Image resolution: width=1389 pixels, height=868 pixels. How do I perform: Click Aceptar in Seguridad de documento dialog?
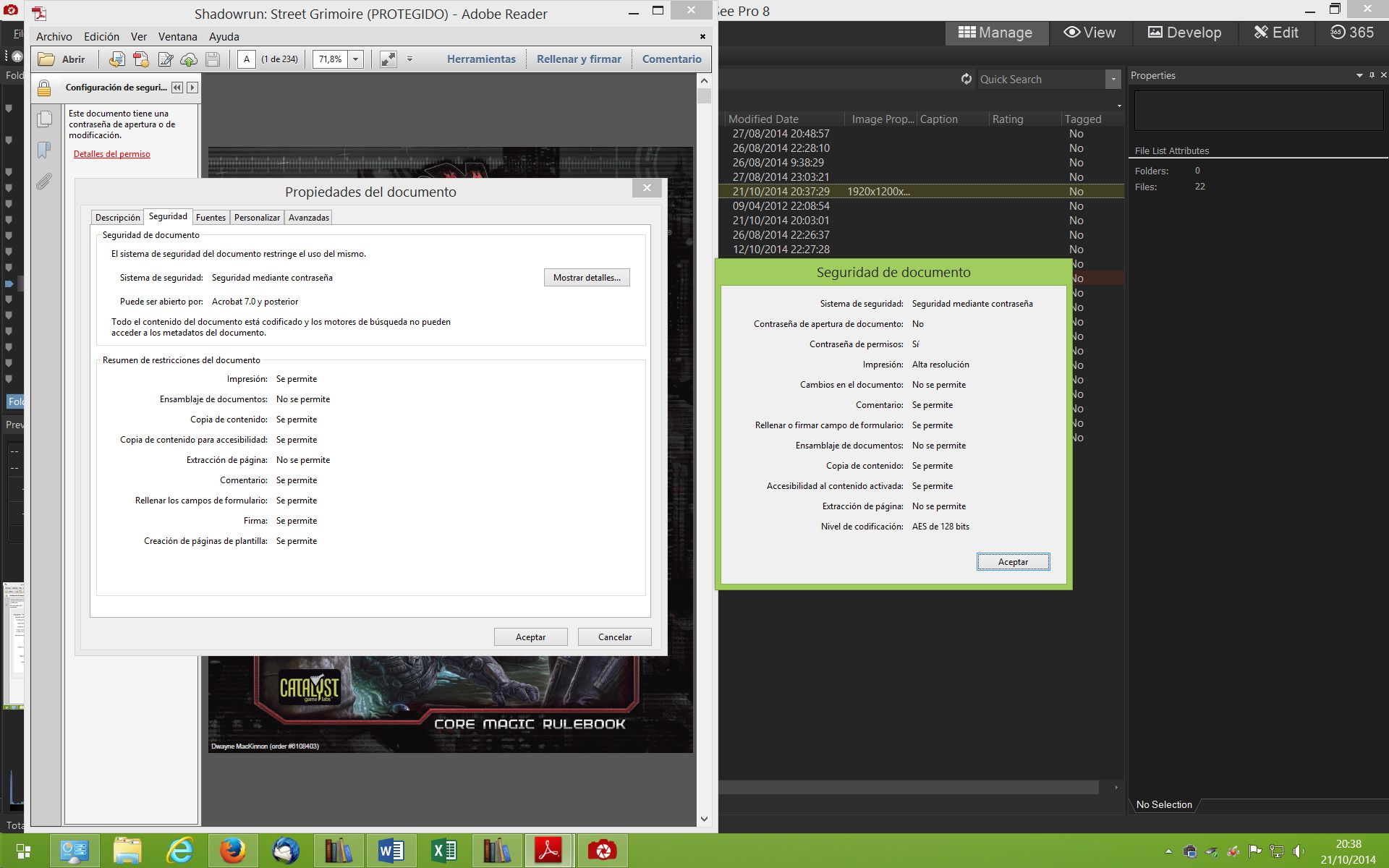coord(1013,562)
